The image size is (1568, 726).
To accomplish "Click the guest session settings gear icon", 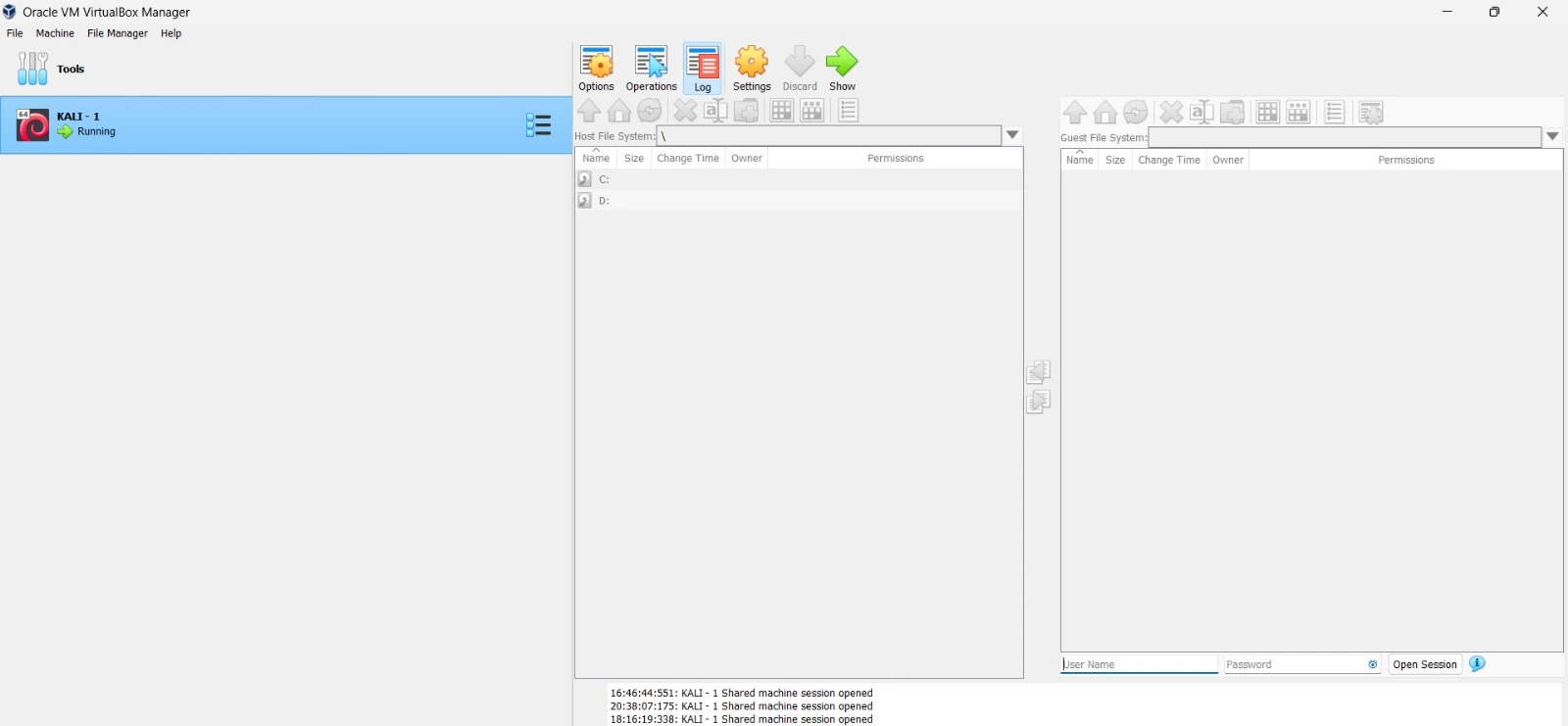I will point(1371,113).
